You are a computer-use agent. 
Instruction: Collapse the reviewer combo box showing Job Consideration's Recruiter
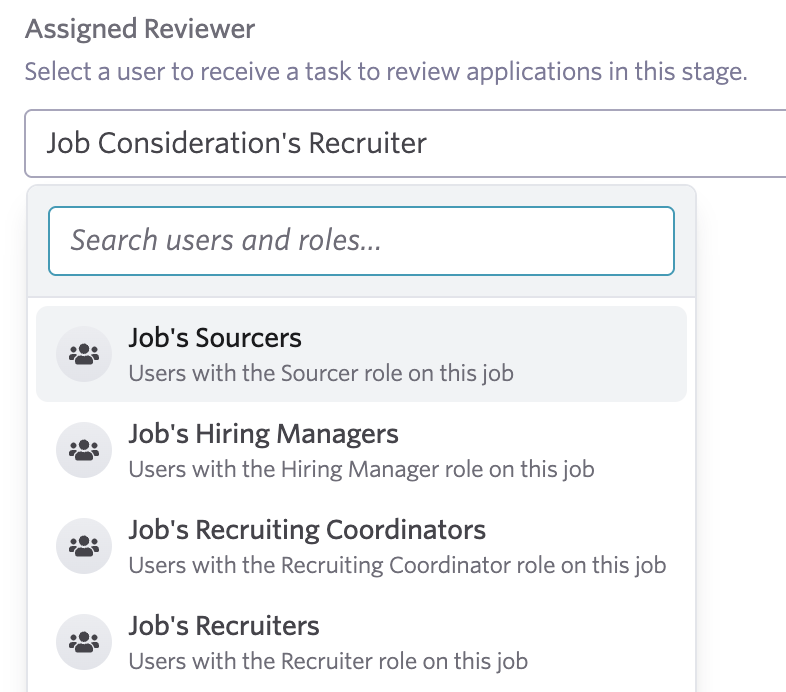click(x=405, y=143)
